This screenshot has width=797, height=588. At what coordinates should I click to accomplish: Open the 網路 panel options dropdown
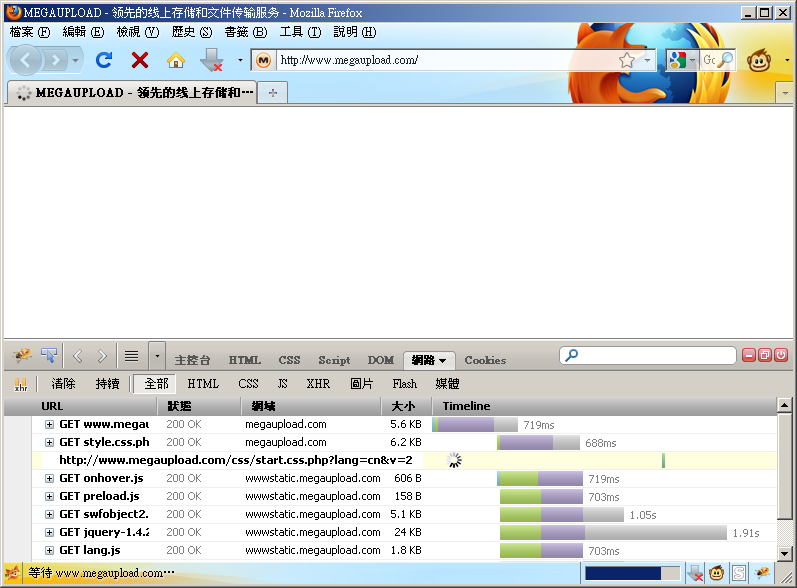[442, 360]
